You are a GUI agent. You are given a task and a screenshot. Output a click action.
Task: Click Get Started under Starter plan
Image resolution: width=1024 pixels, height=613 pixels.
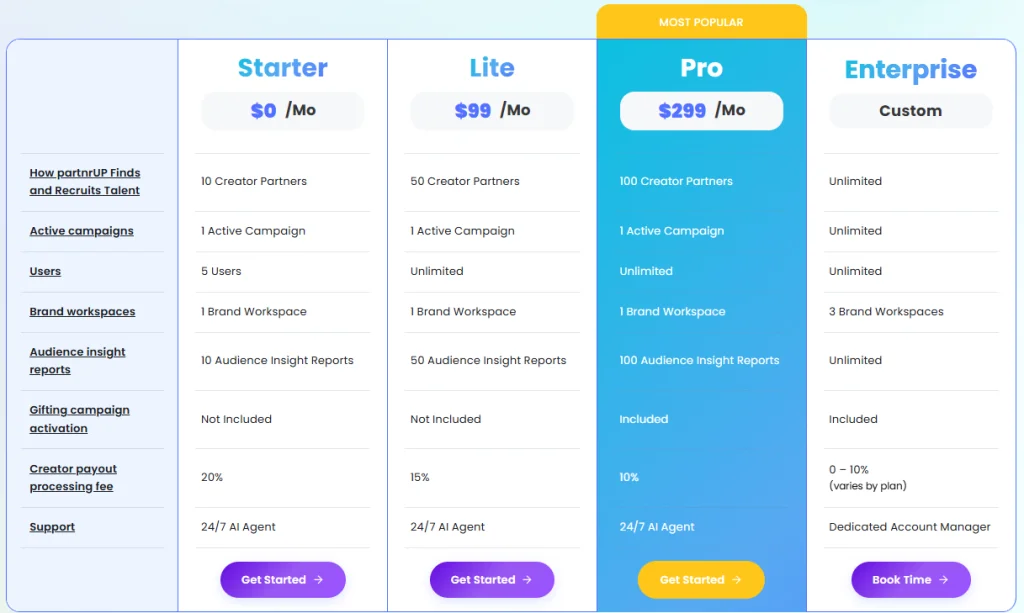(282, 580)
